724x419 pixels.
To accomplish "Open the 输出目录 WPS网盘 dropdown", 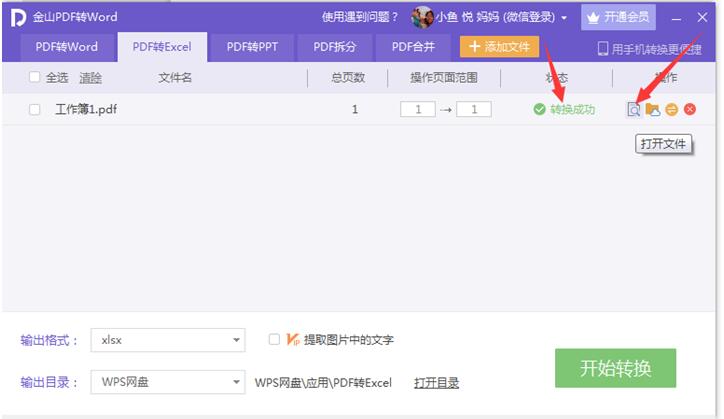I will 168,382.
